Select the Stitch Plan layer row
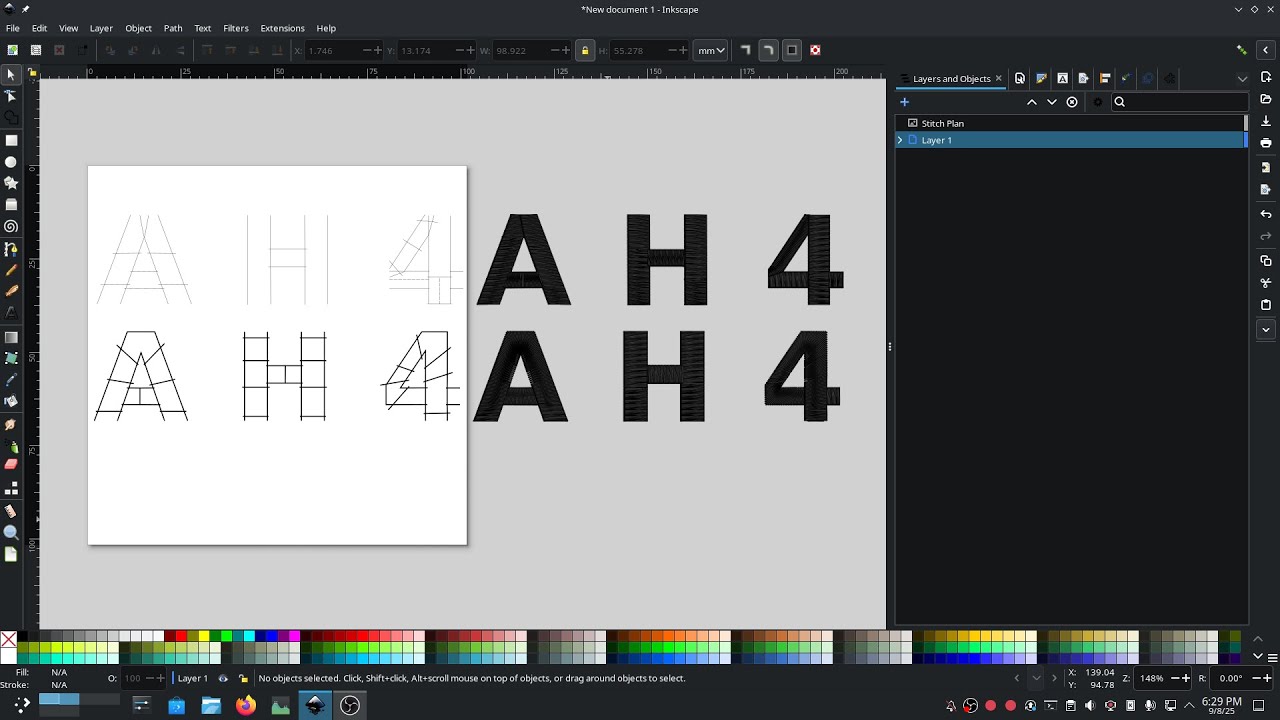 (1071, 123)
